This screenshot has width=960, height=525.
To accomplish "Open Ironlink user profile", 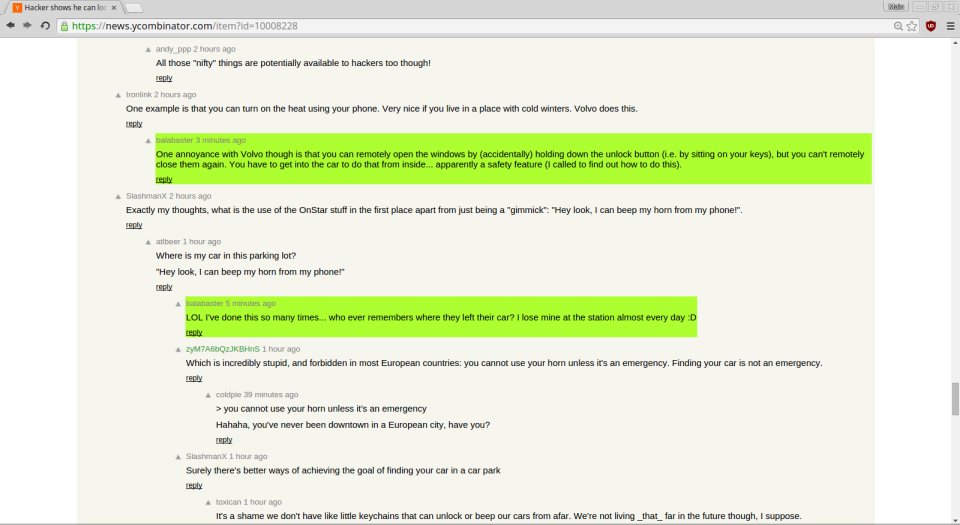I will 138,95.
